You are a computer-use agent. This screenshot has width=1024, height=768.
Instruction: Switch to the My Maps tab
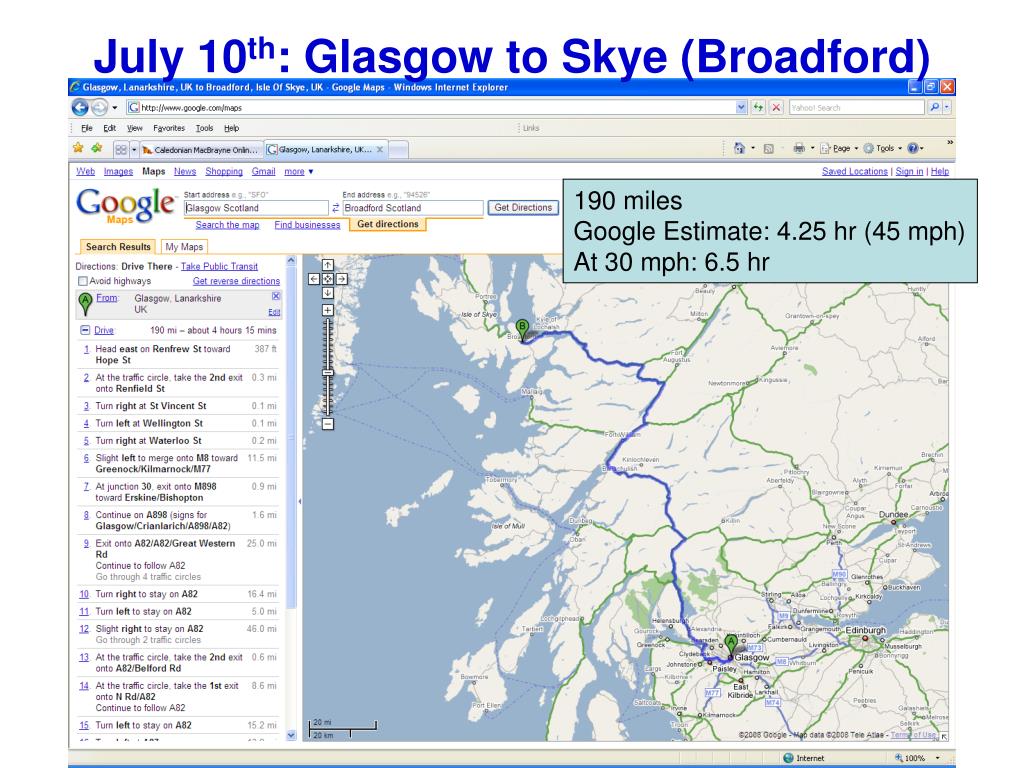[184, 246]
